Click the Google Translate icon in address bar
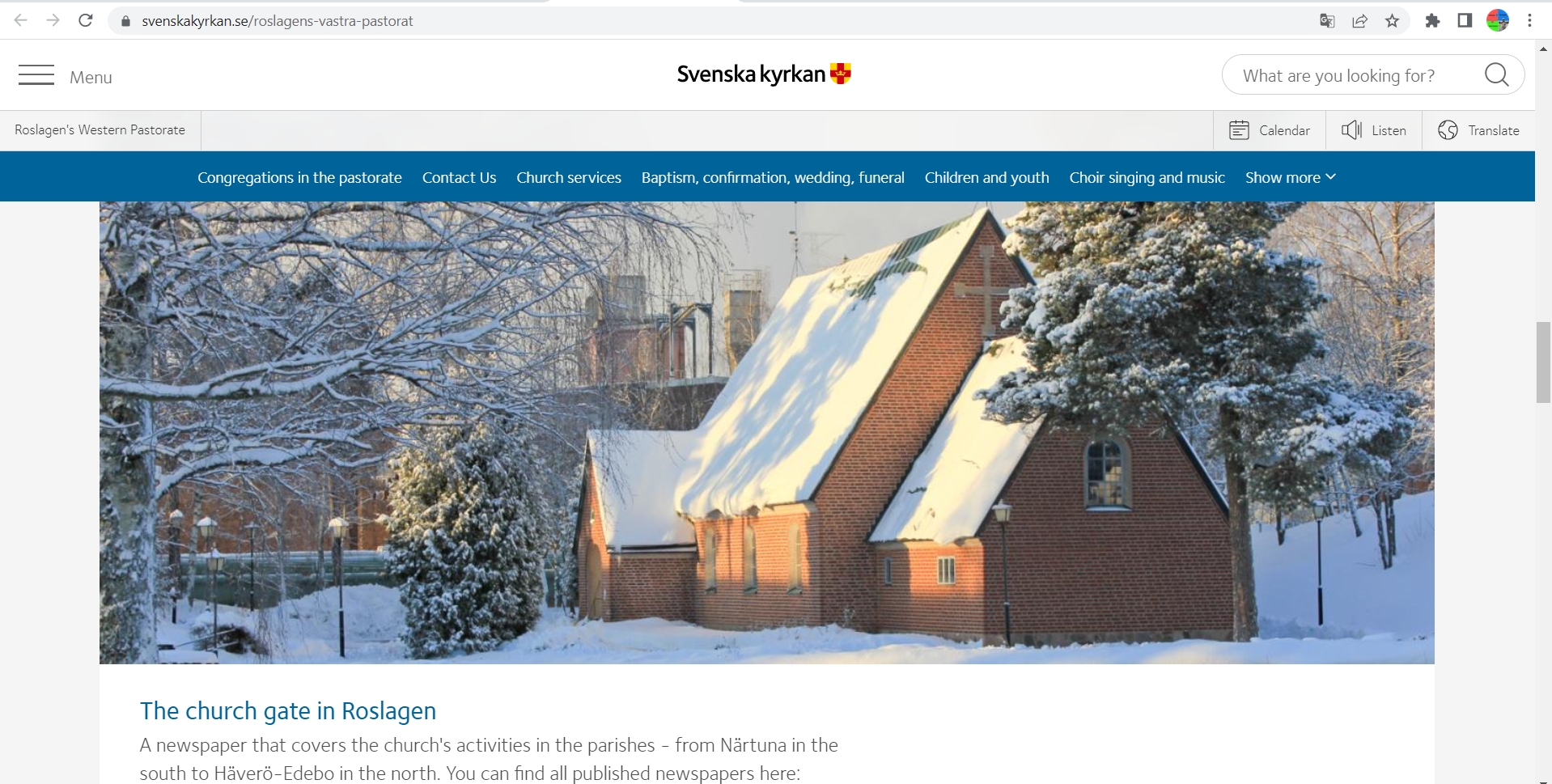1552x784 pixels. [1327, 21]
